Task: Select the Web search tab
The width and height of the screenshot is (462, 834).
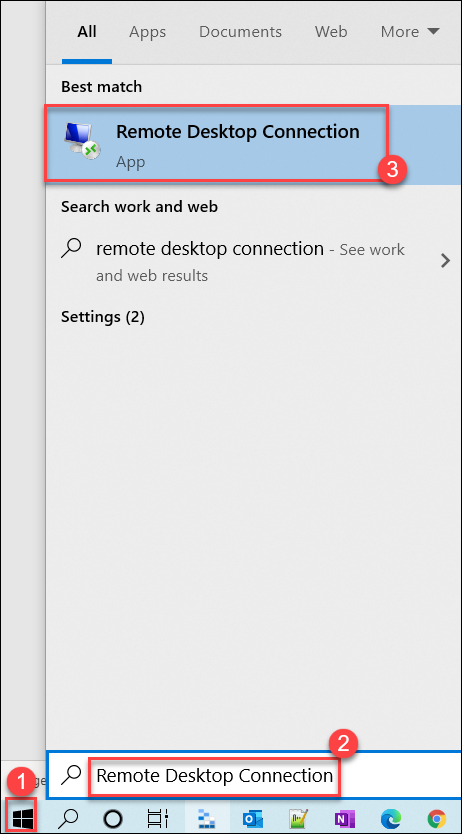Action: (331, 32)
